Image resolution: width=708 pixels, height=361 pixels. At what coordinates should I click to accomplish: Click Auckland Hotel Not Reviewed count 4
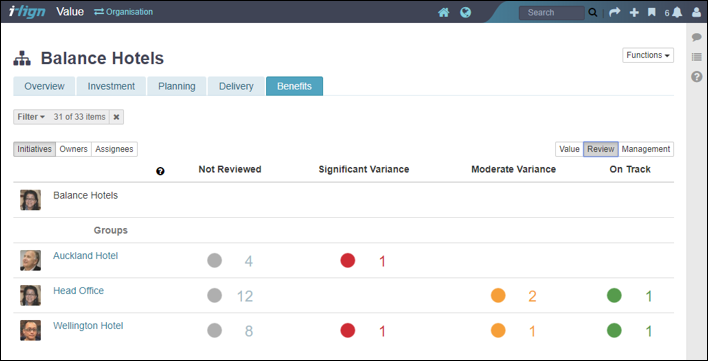249,261
